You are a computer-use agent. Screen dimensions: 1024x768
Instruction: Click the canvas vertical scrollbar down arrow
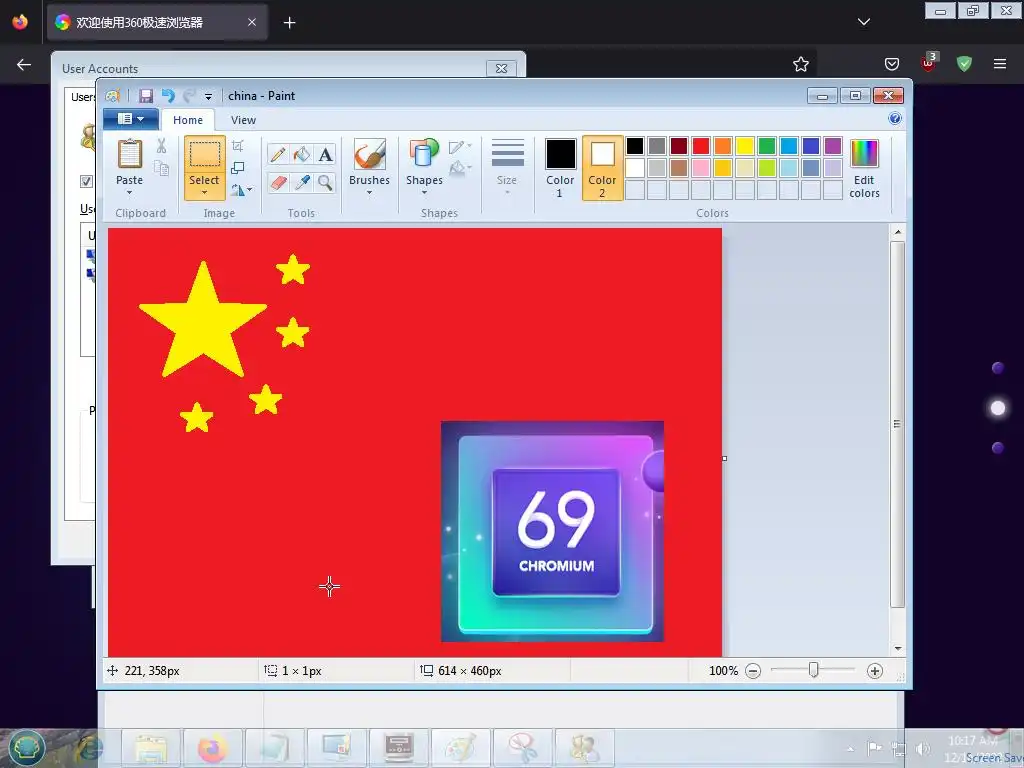[x=898, y=648]
